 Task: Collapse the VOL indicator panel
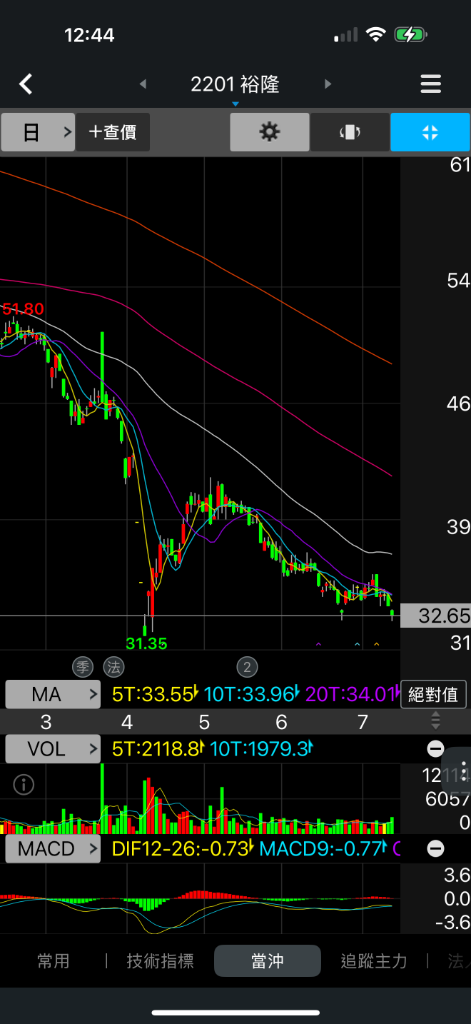[x=436, y=748]
